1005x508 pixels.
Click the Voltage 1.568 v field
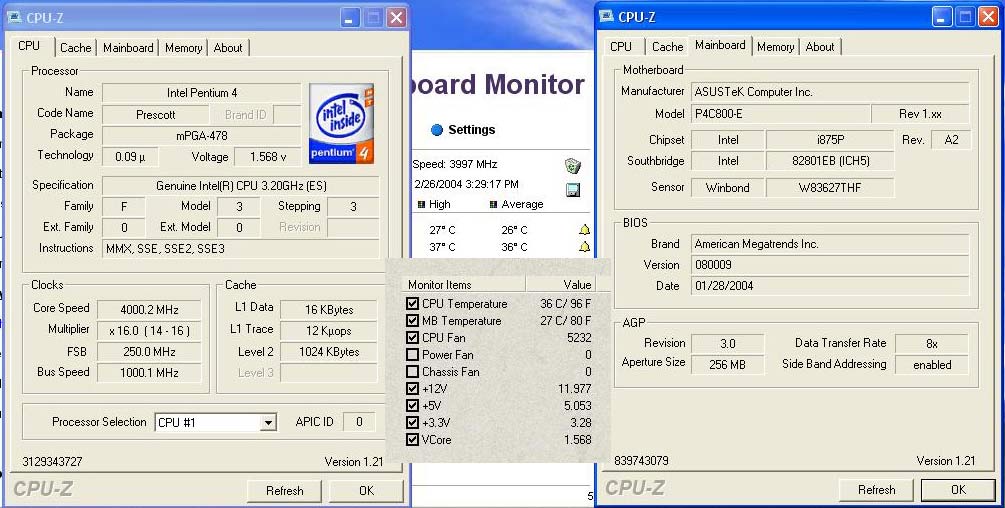pyautogui.click(x=269, y=157)
